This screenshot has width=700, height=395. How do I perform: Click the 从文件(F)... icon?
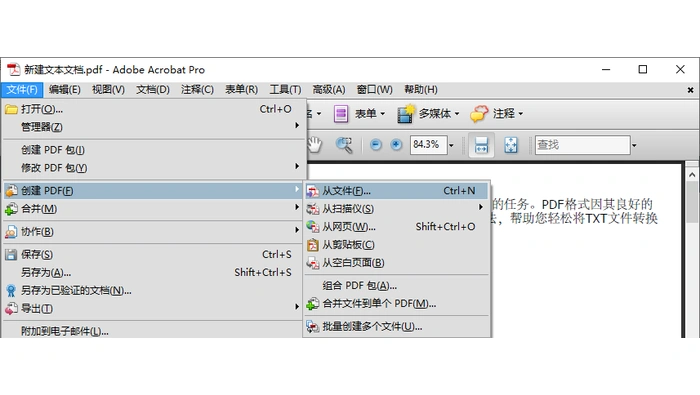click(x=312, y=191)
